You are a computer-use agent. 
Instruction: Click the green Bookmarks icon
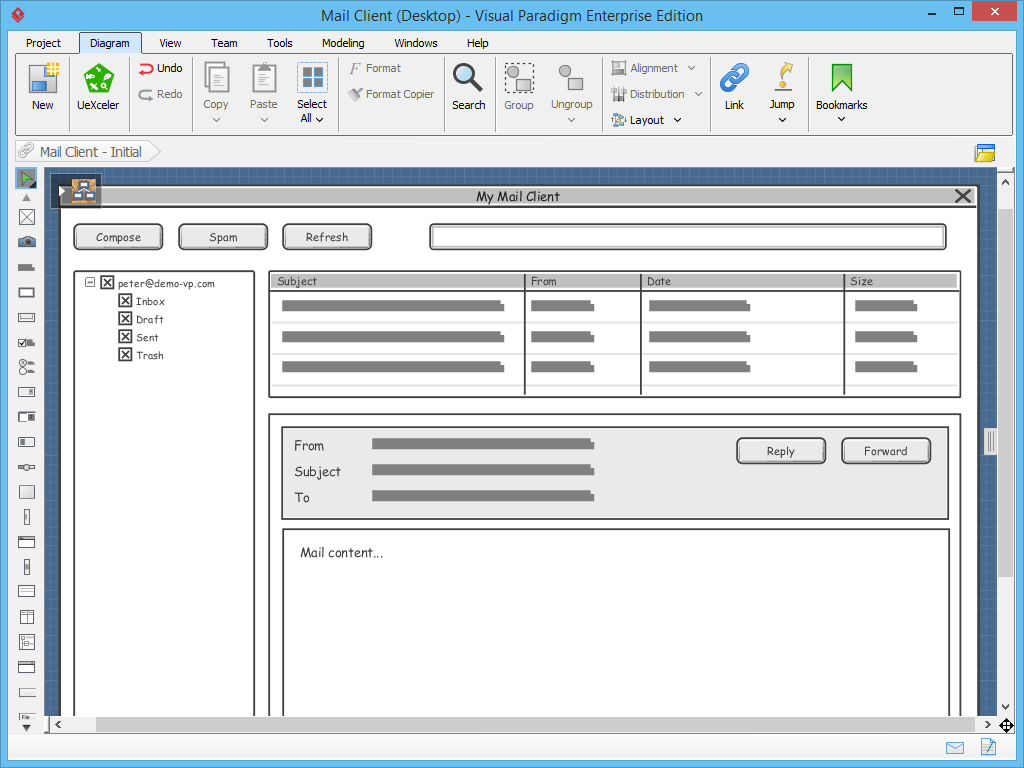pos(842,78)
